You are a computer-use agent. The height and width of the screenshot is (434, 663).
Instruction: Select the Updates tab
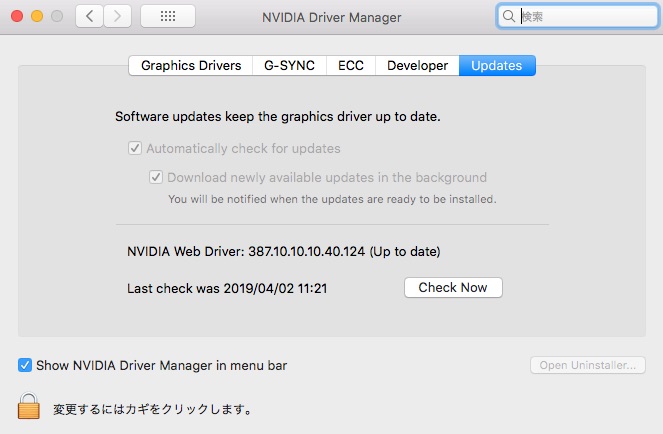point(497,66)
